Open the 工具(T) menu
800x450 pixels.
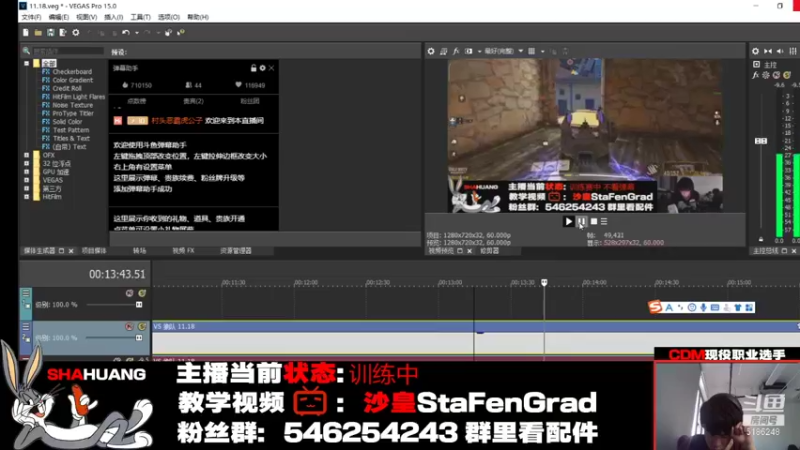pyautogui.click(x=140, y=17)
